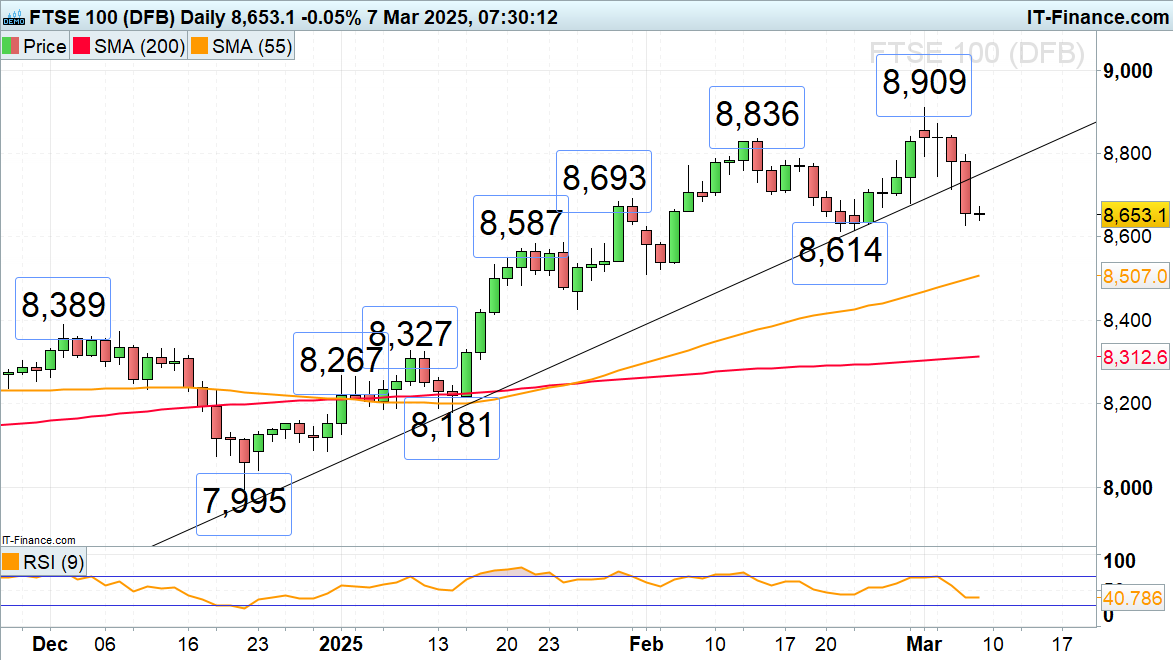The image size is (1173, 660).
Task: Click the RSI value tag showing 40.786
Action: [x=1135, y=599]
